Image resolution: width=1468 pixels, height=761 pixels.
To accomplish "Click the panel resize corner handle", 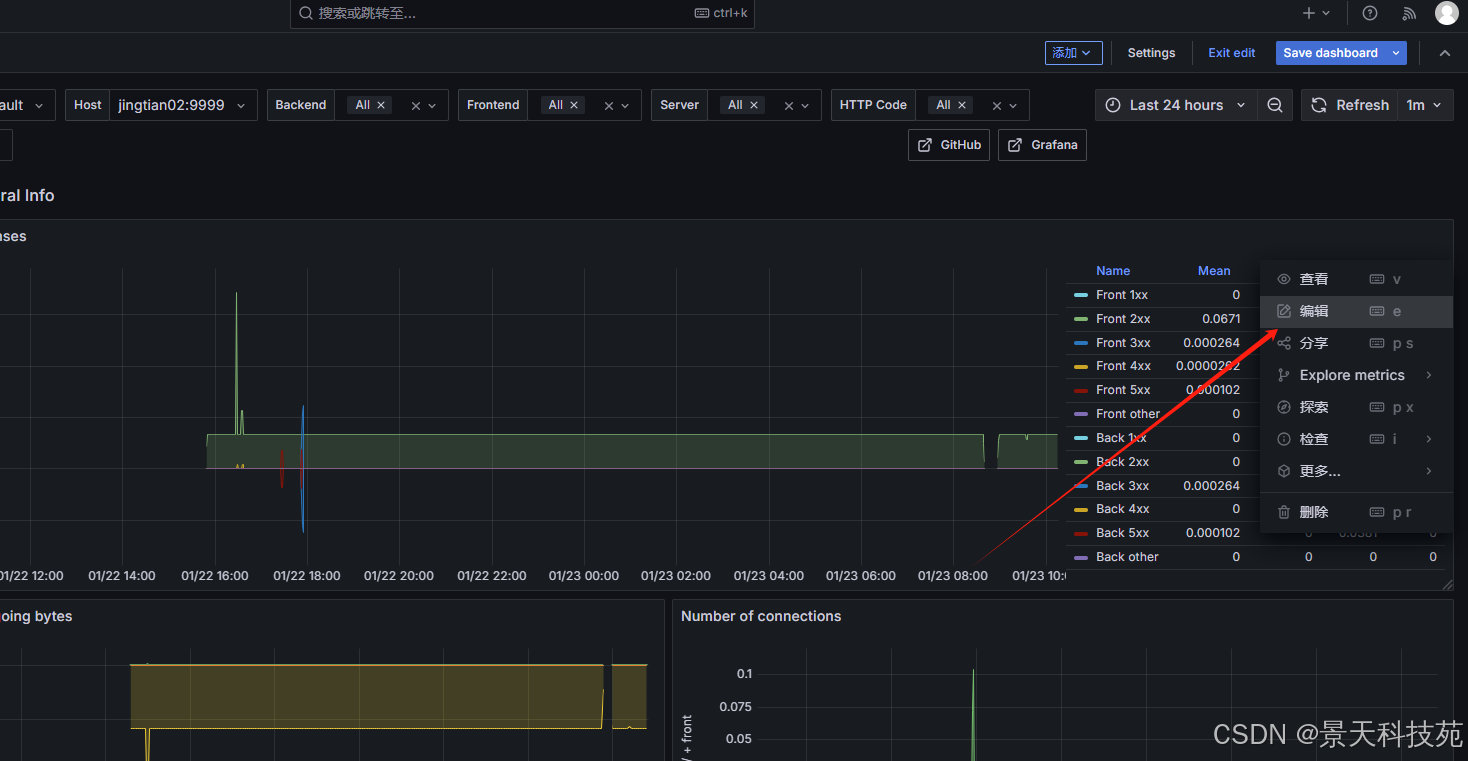I will 1445,583.
